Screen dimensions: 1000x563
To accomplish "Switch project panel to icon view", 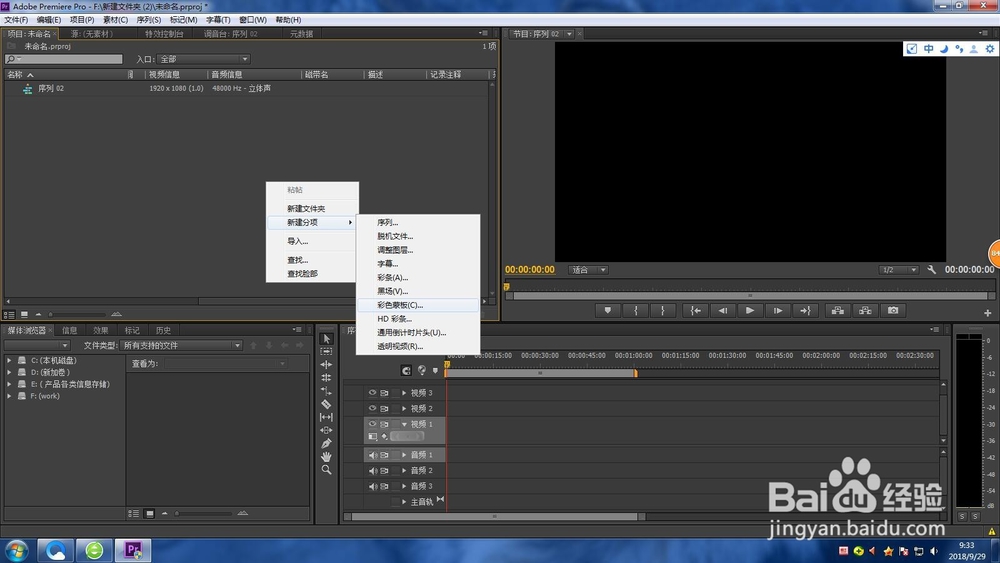I will [x=24, y=314].
